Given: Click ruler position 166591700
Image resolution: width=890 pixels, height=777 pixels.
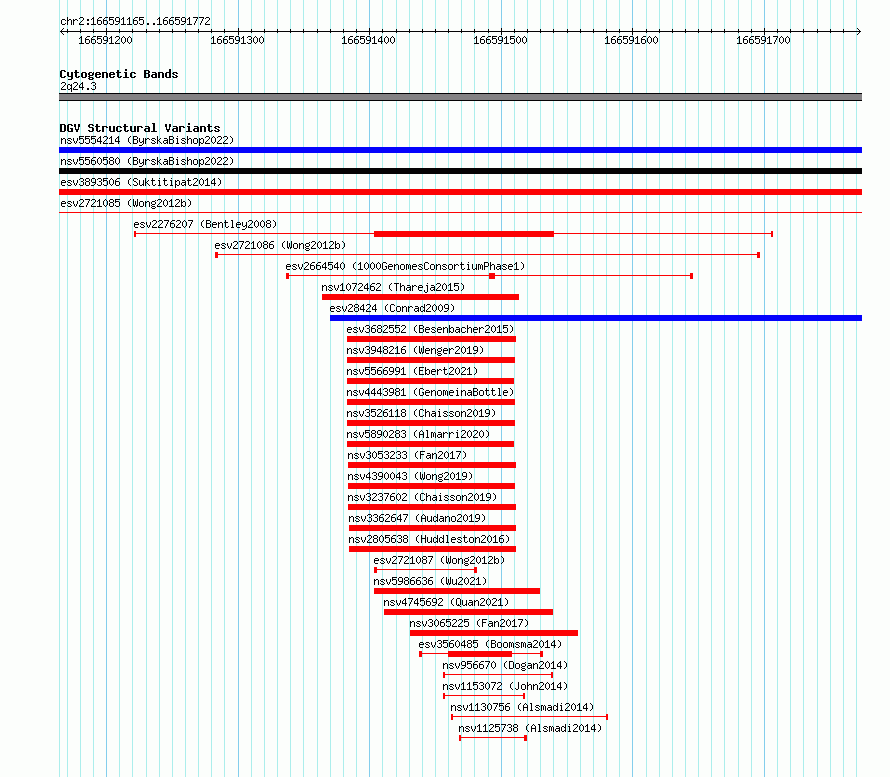Looking at the screenshot, I should coord(763,40).
